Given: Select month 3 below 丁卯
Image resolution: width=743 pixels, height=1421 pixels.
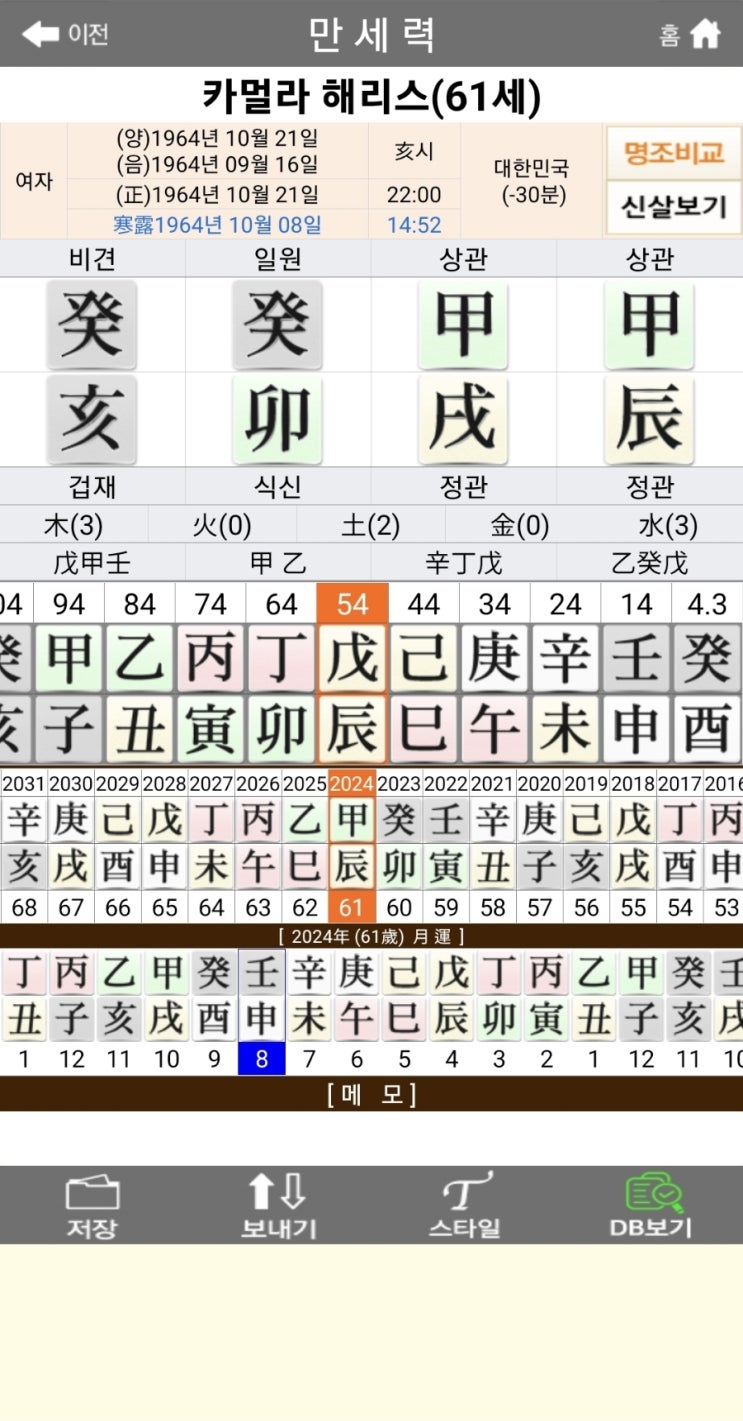Looking at the screenshot, I should click(500, 1059).
